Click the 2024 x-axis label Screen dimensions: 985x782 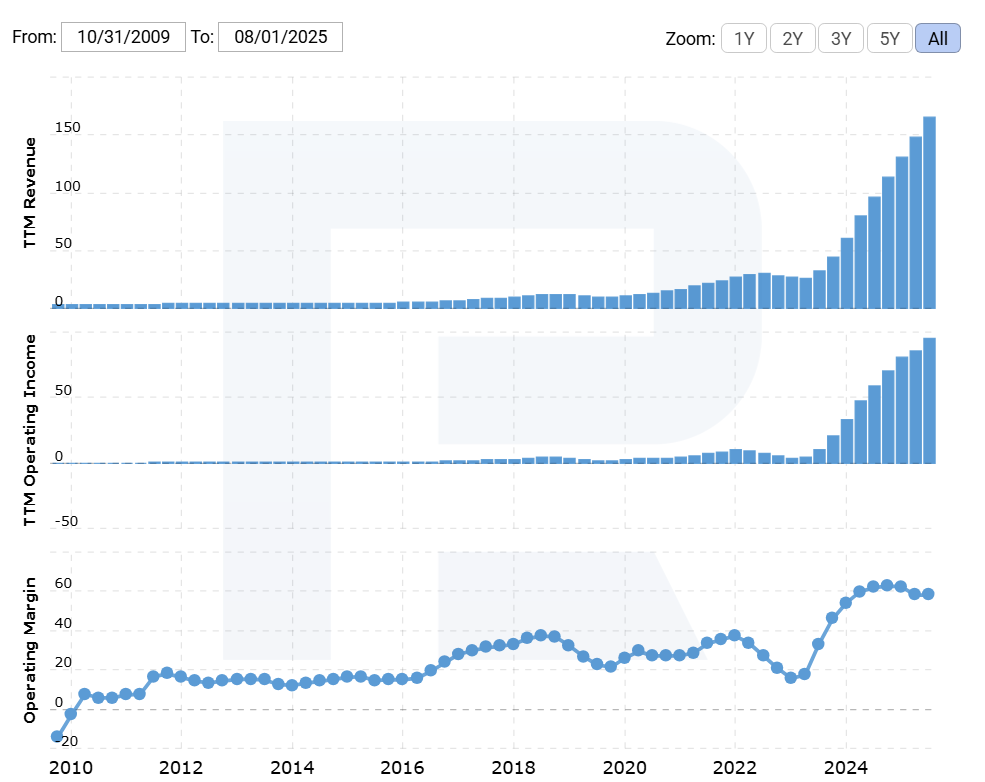(x=846, y=768)
